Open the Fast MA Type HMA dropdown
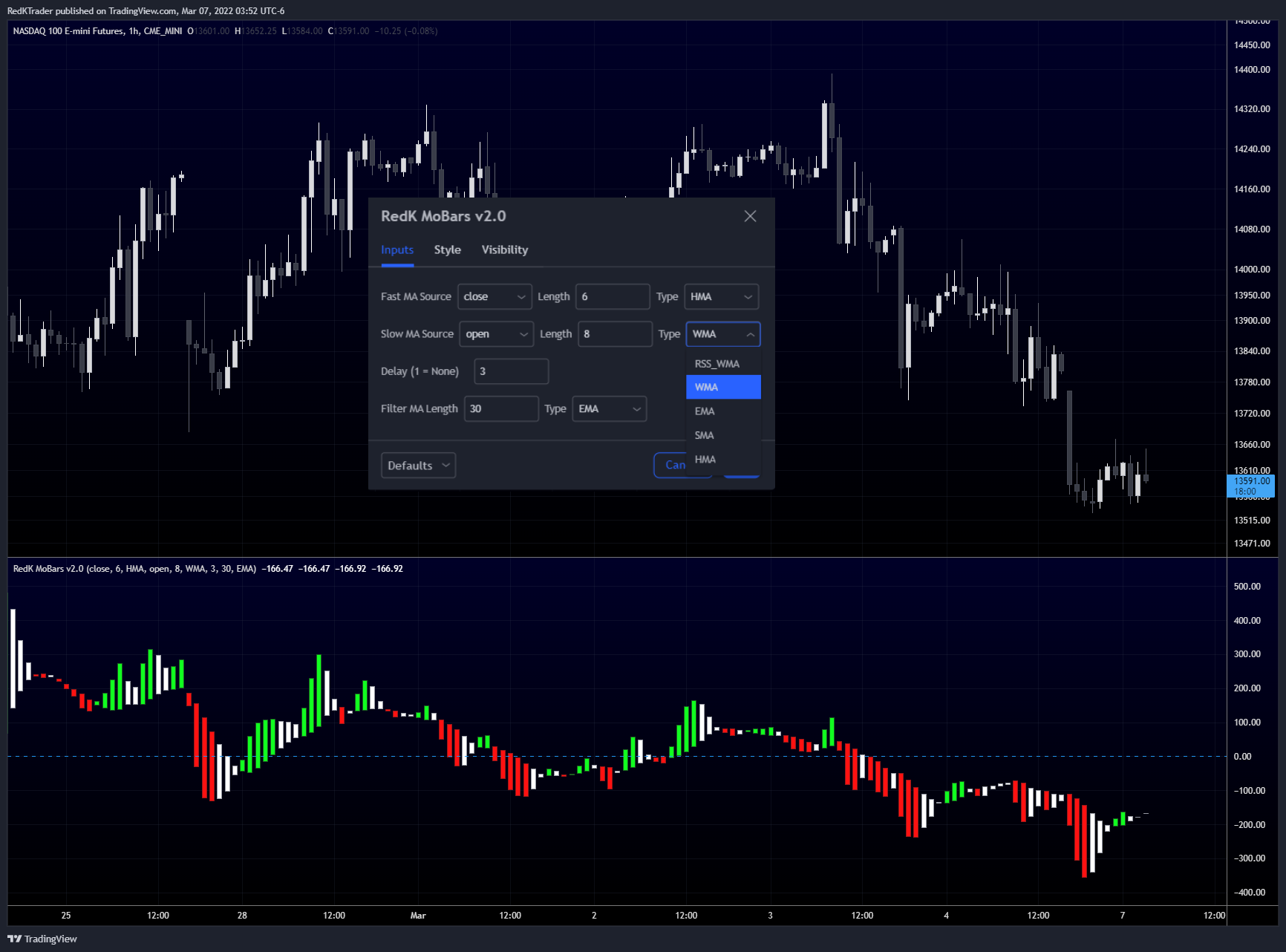 722,296
